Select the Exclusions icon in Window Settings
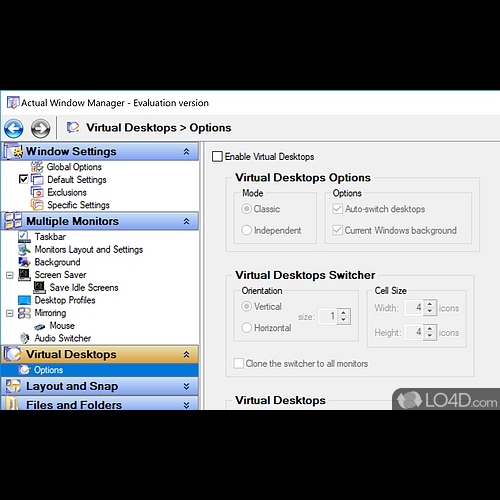 pos(37,192)
